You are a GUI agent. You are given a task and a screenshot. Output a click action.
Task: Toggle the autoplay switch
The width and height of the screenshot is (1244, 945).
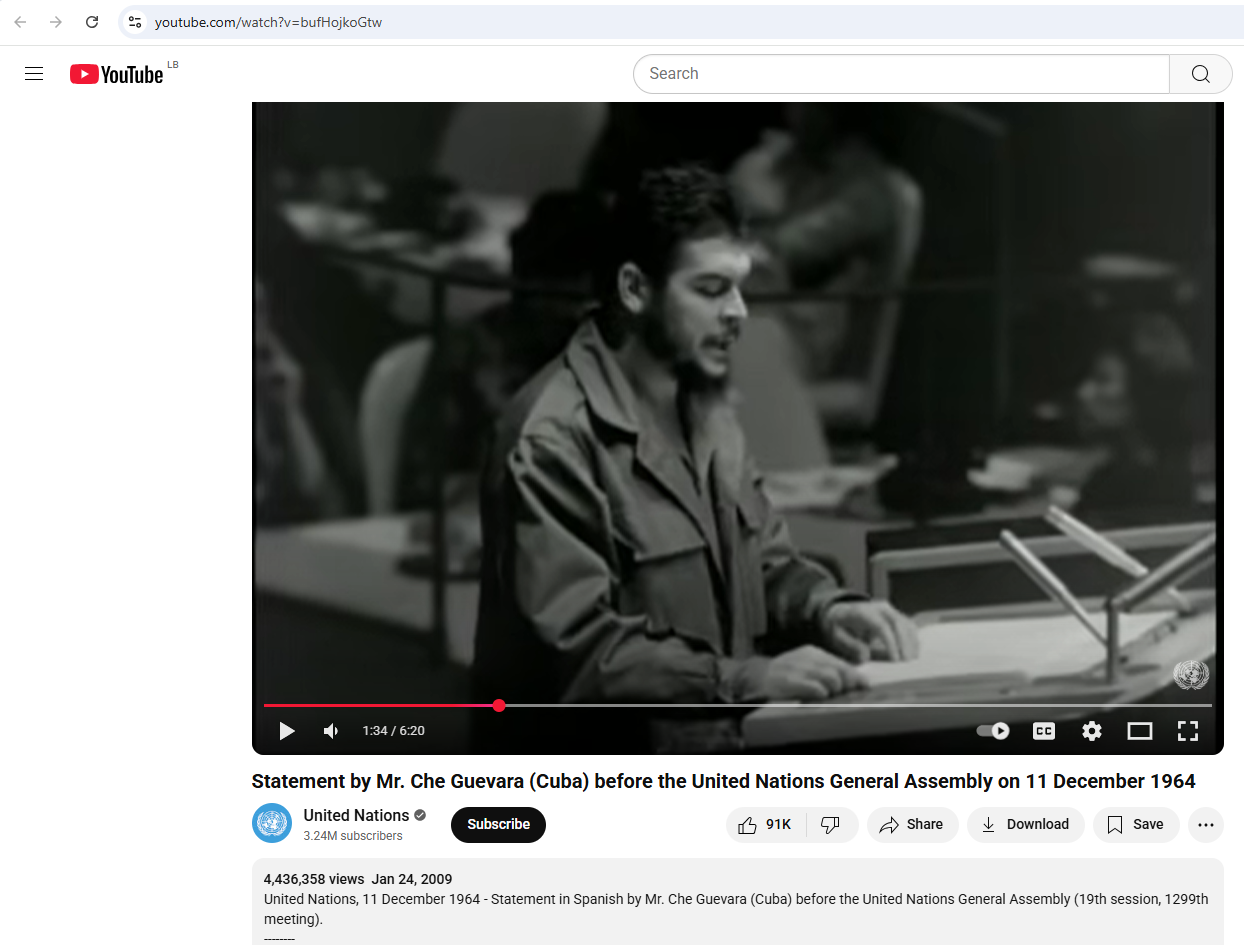tap(993, 731)
